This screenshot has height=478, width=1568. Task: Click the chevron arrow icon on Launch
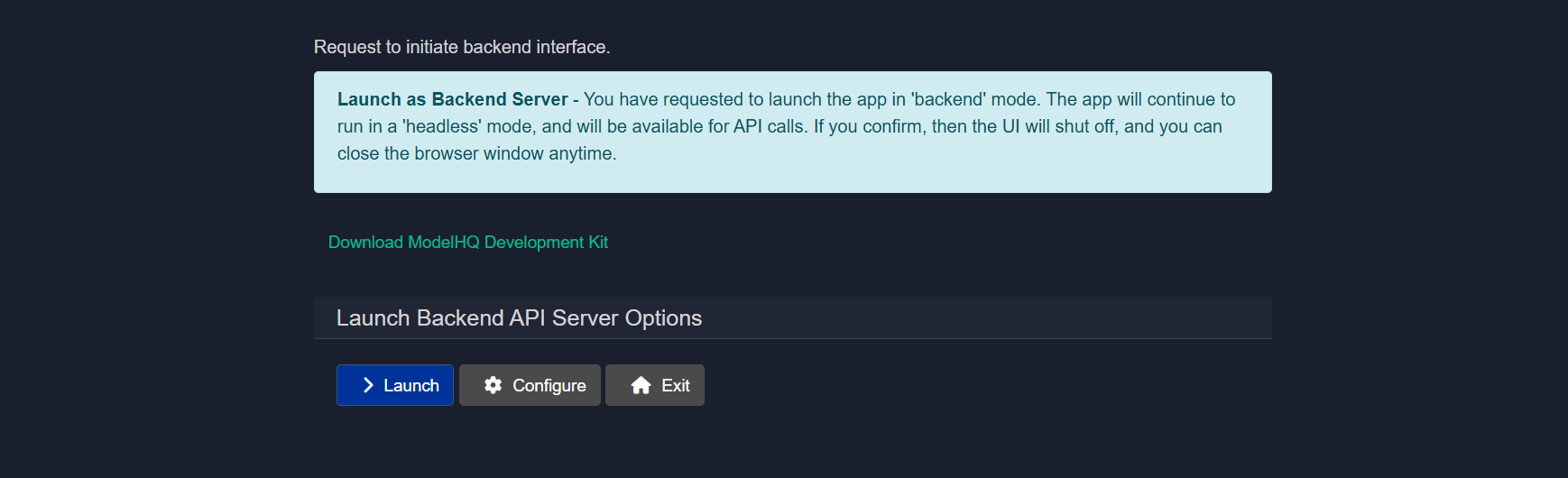(x=368, y=385)
